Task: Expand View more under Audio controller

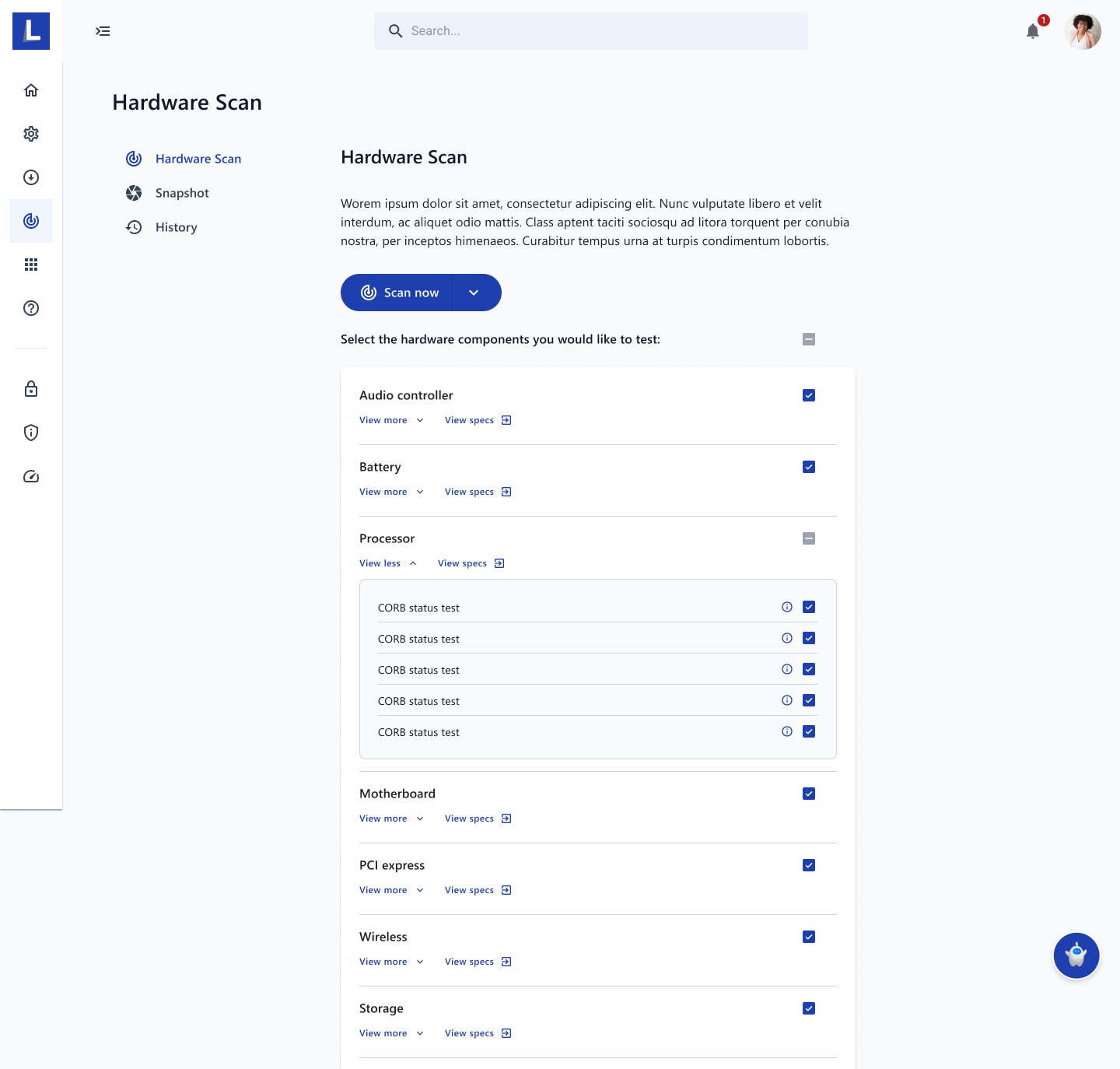Action: point(392,420)
